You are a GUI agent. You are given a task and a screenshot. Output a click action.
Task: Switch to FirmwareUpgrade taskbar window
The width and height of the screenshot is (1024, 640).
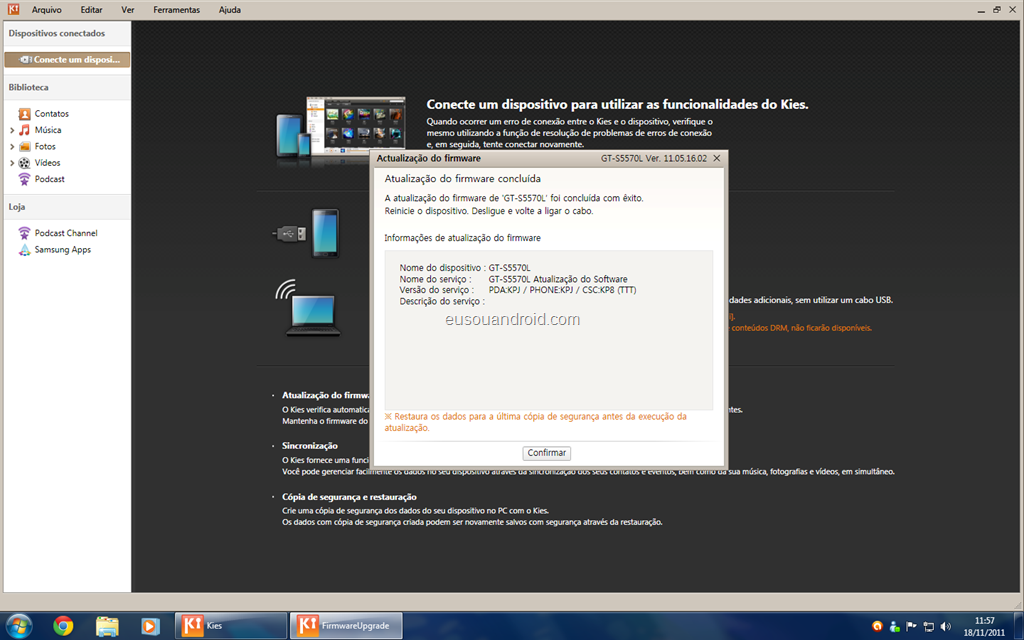pos(346,626)
